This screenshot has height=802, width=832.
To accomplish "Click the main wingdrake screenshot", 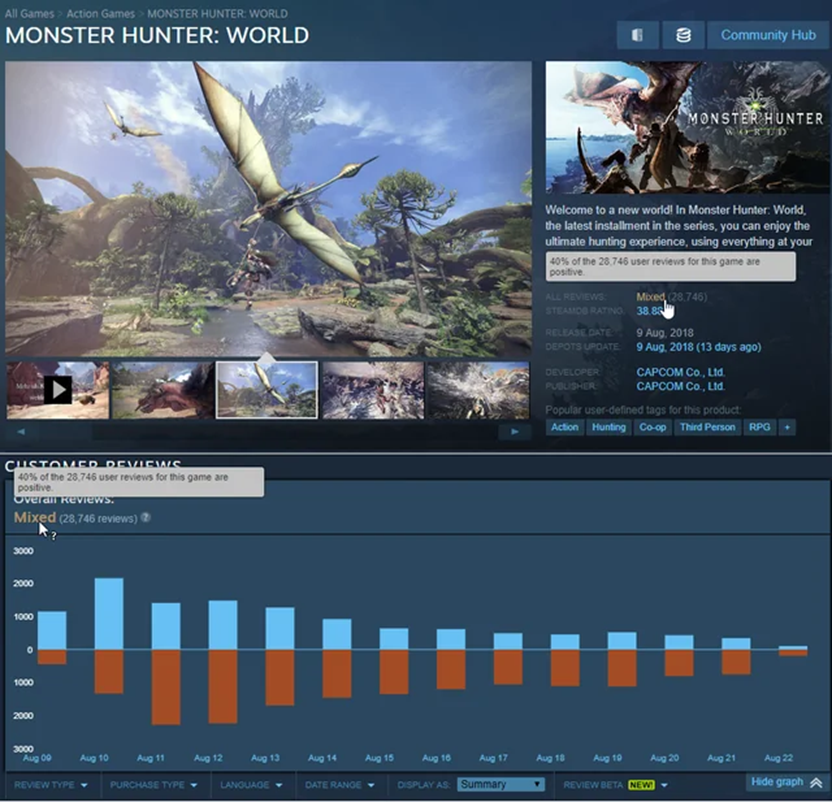I will tap(268, 209).
